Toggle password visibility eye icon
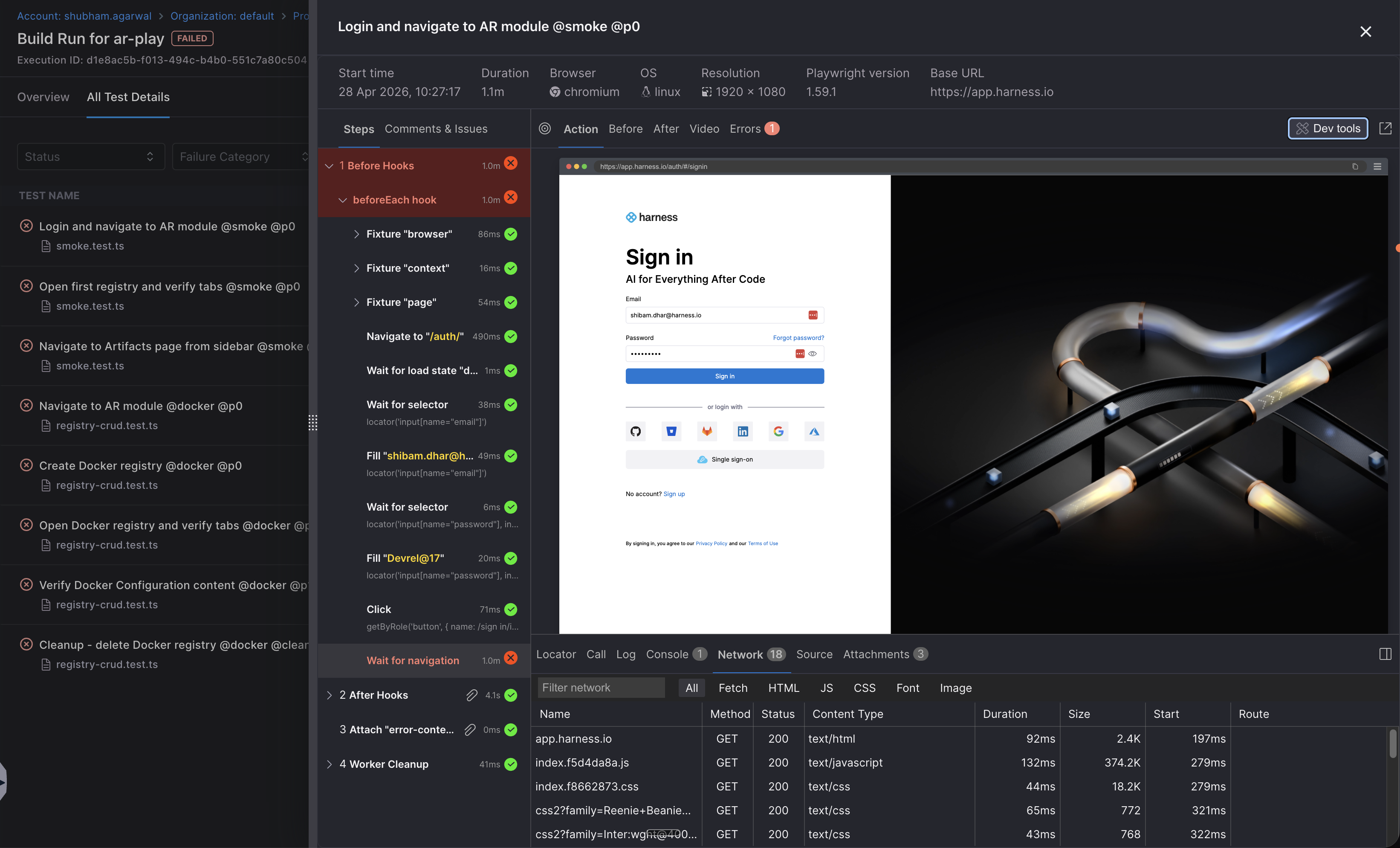The width and height of the screenshot is (1400, 848). [x=813, y=354]
